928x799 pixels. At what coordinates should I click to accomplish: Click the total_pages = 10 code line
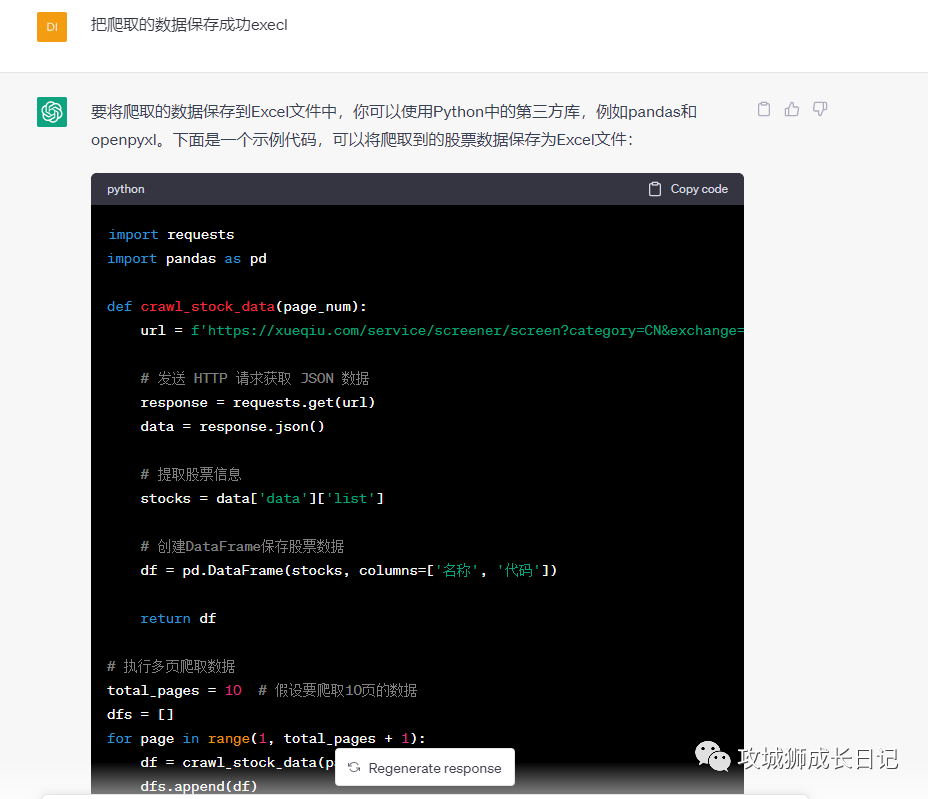point(174,691)
